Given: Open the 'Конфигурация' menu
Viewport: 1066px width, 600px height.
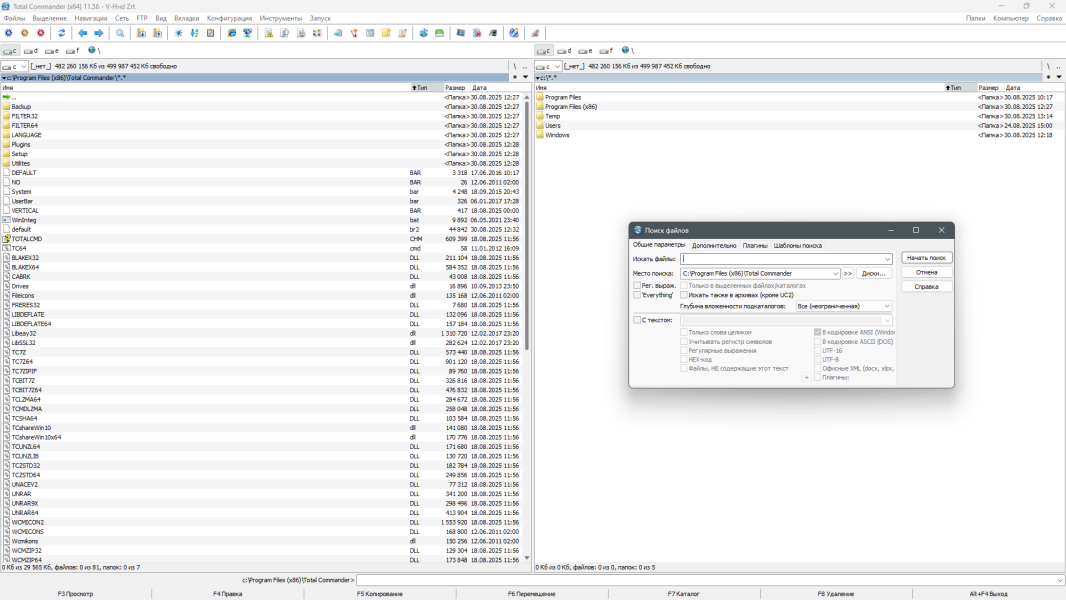Looking at the screenshot, I should coord(229,18).
